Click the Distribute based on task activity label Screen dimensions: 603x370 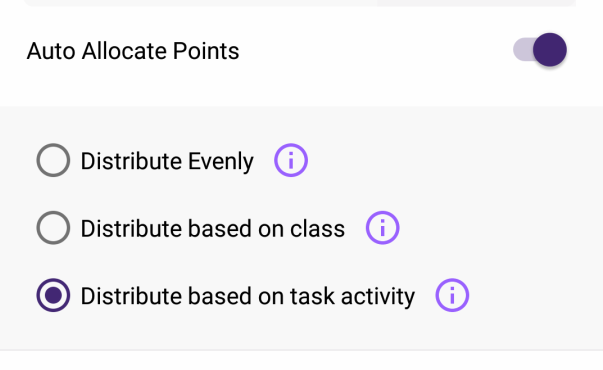pos(248,296)
